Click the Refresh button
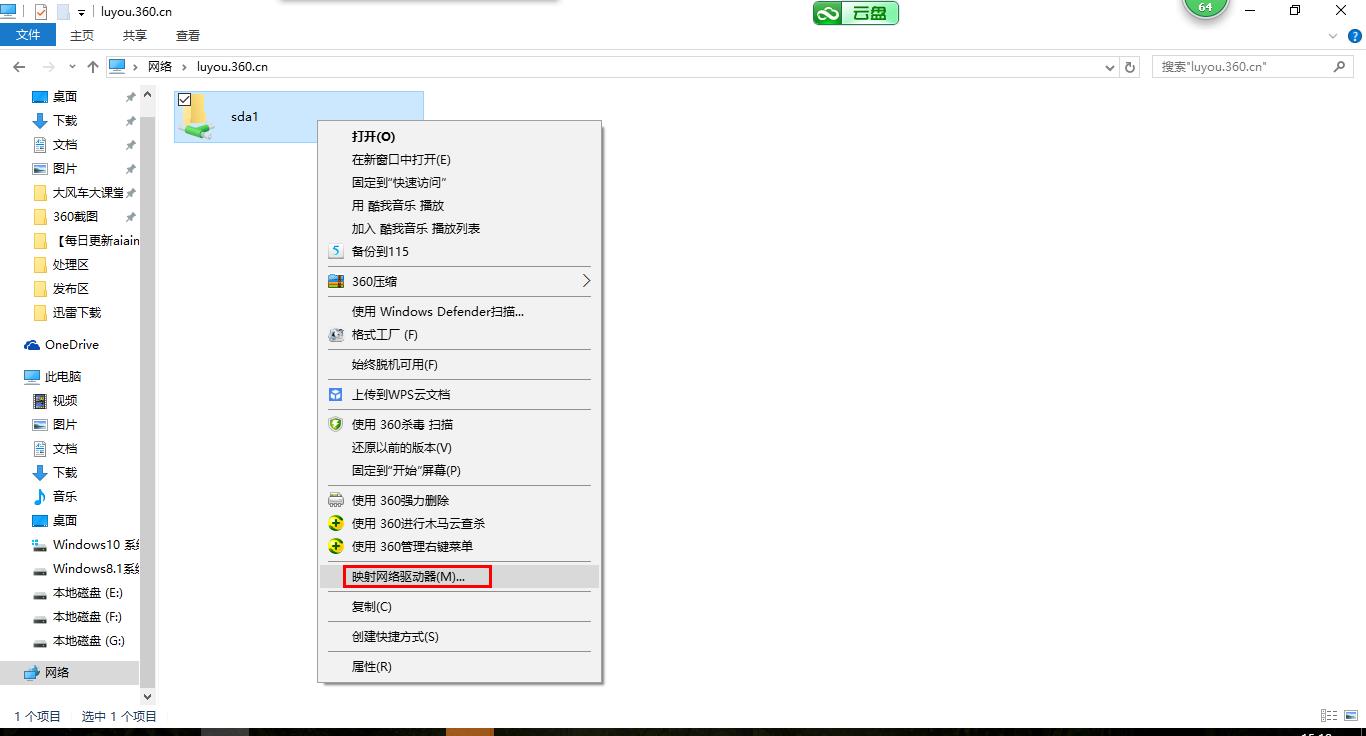 1131,67
